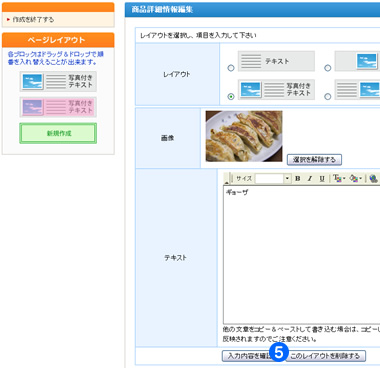This screenshot has width=380, height=368.
Task: Apply bold formatting in the editor toolbar
Action: [298, 179]
